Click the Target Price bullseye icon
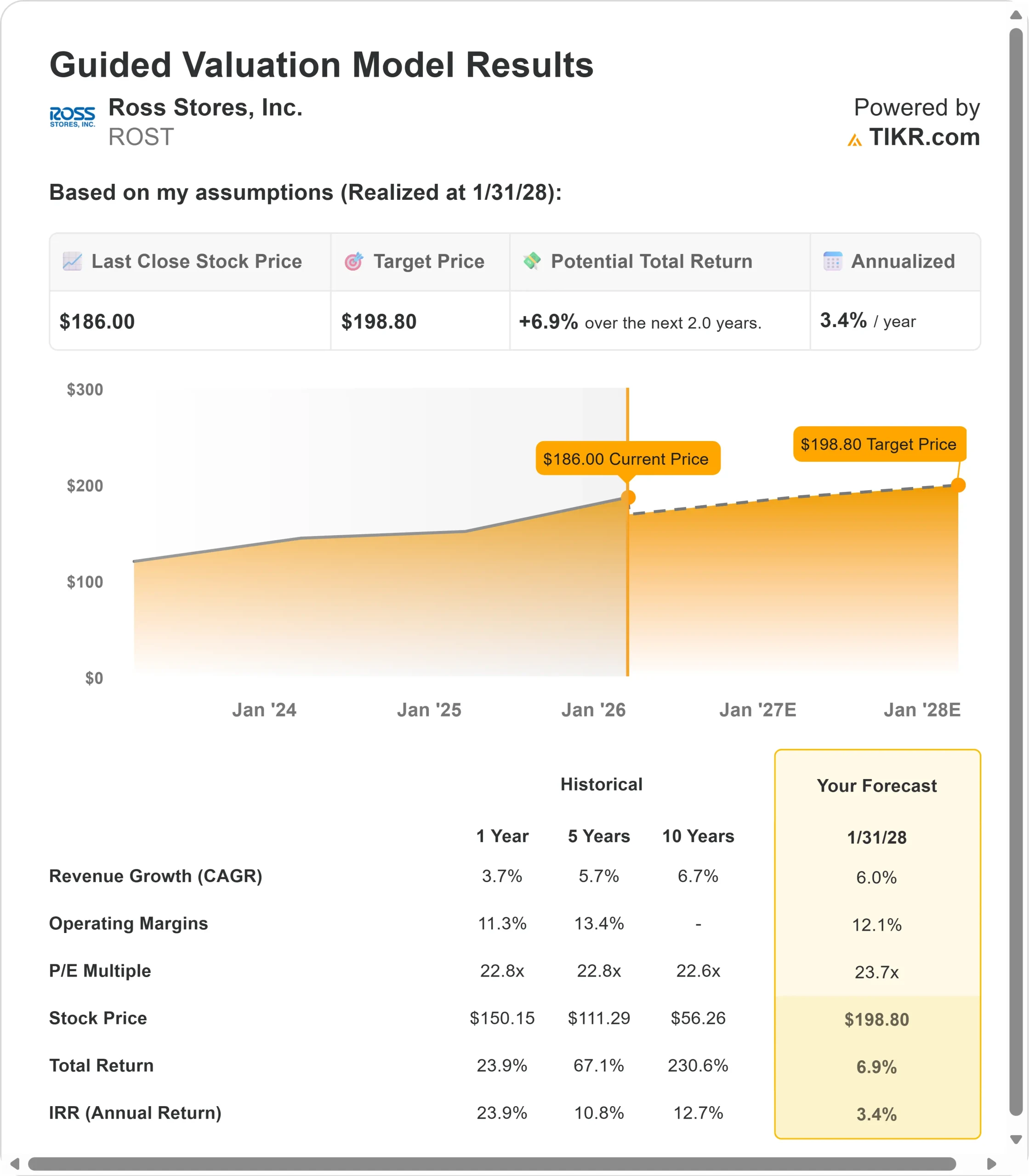Screen dimensions: 1029x1176 tap(354, 261)
